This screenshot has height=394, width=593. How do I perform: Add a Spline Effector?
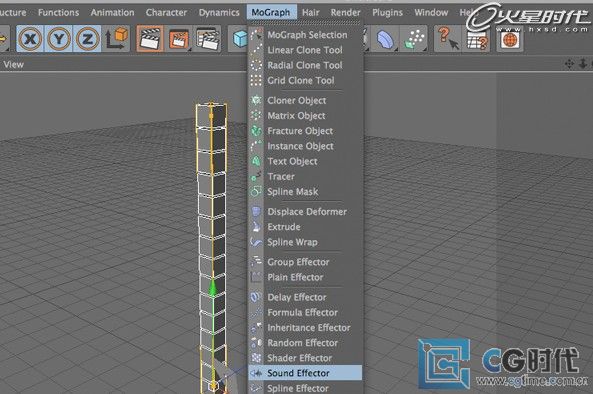[x=305, y=388]
